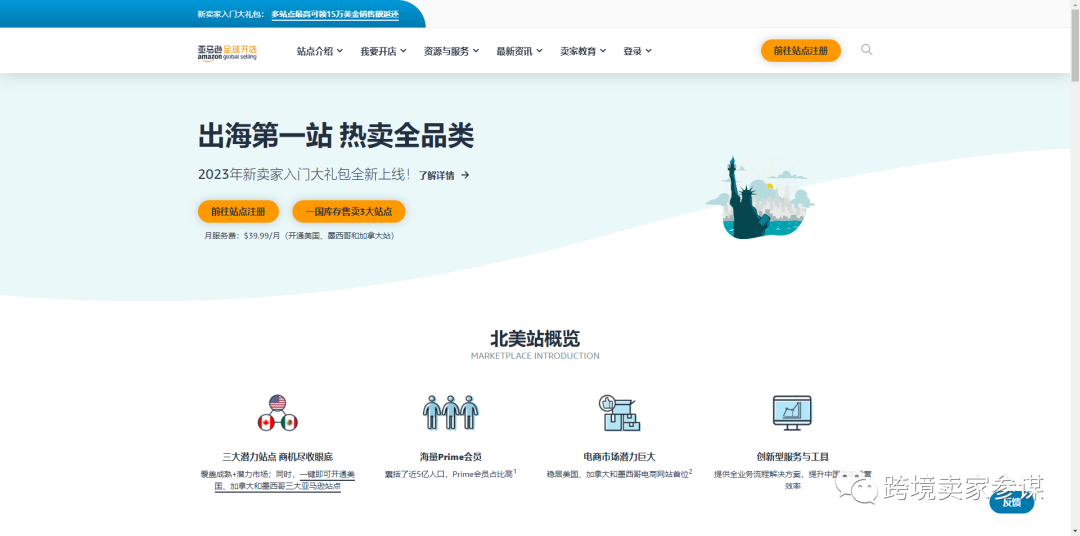Image resolution: width=1080 pixels, height=536 pixels.
Task: Expand the 登录 menu
Action: tap(637, 51)
